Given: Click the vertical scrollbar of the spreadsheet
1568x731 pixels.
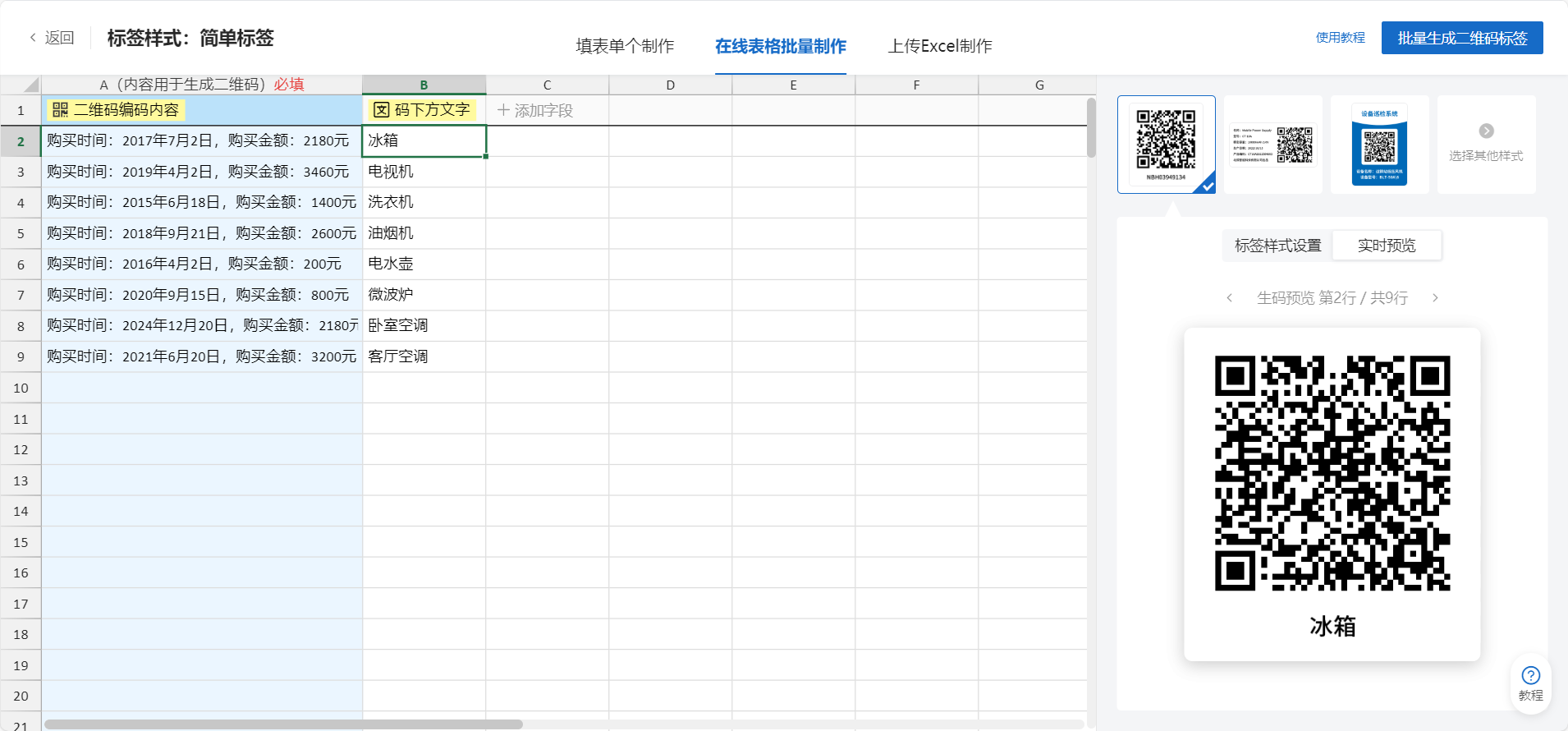Looking at the screenshot, I should [1091, 127].
